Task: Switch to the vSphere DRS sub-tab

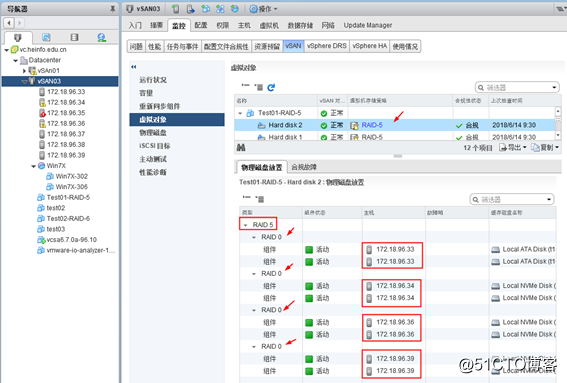Action: [x=327, y=46]
